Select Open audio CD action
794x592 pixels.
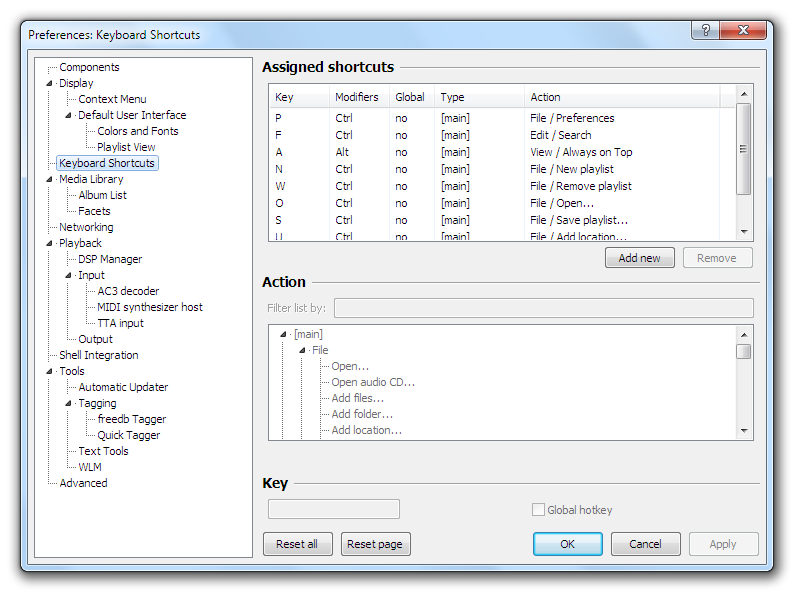pyautogui.click(x=373, y=382)
